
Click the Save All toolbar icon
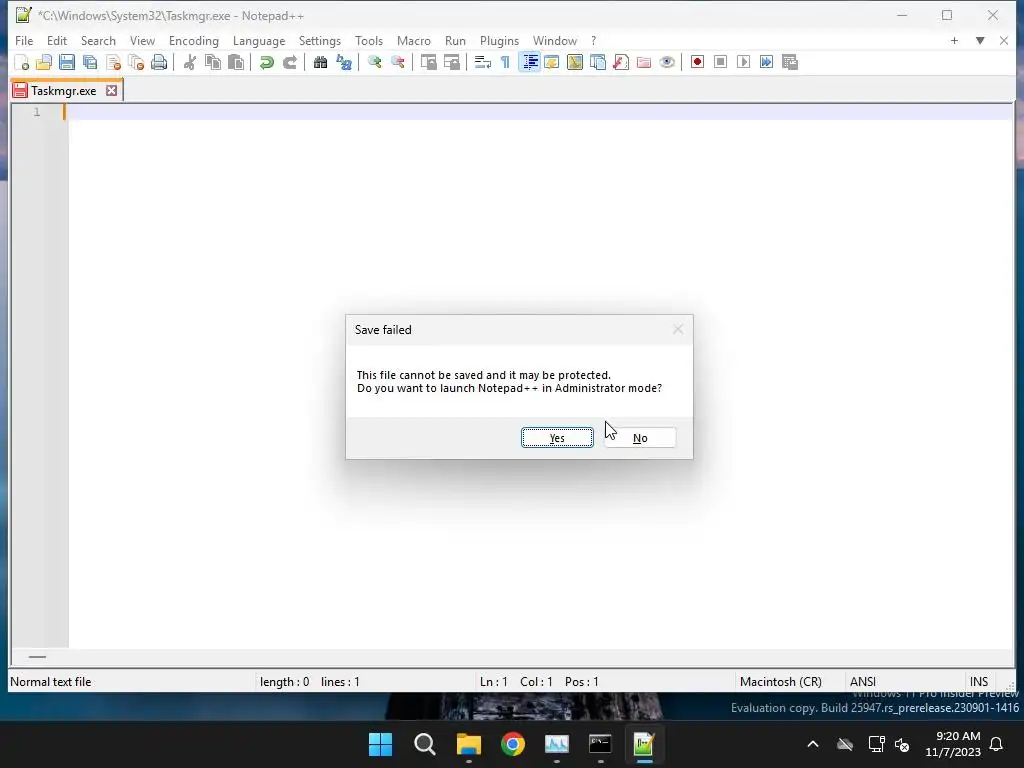[90, 62]
